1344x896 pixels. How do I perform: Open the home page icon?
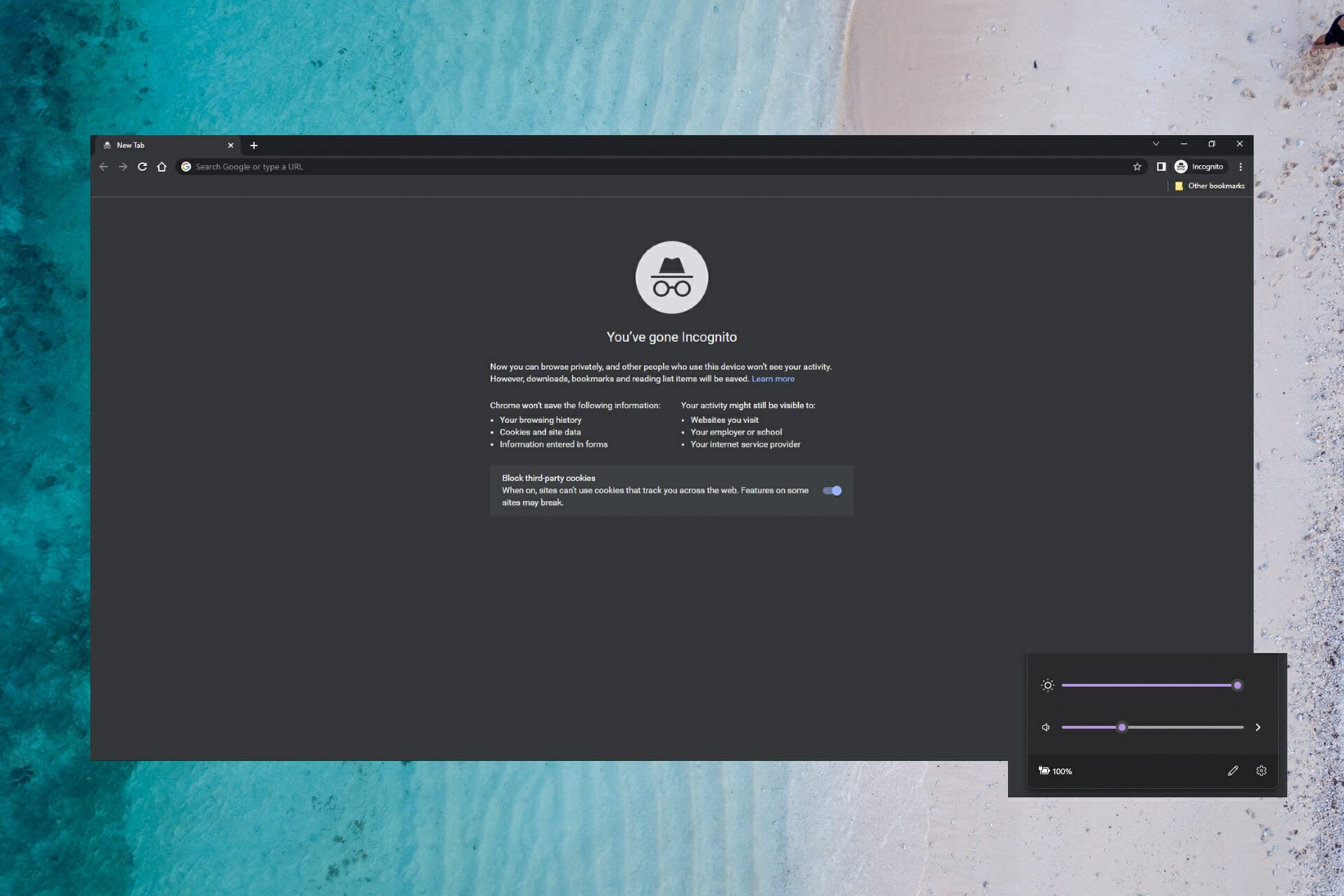click(162, 167)
